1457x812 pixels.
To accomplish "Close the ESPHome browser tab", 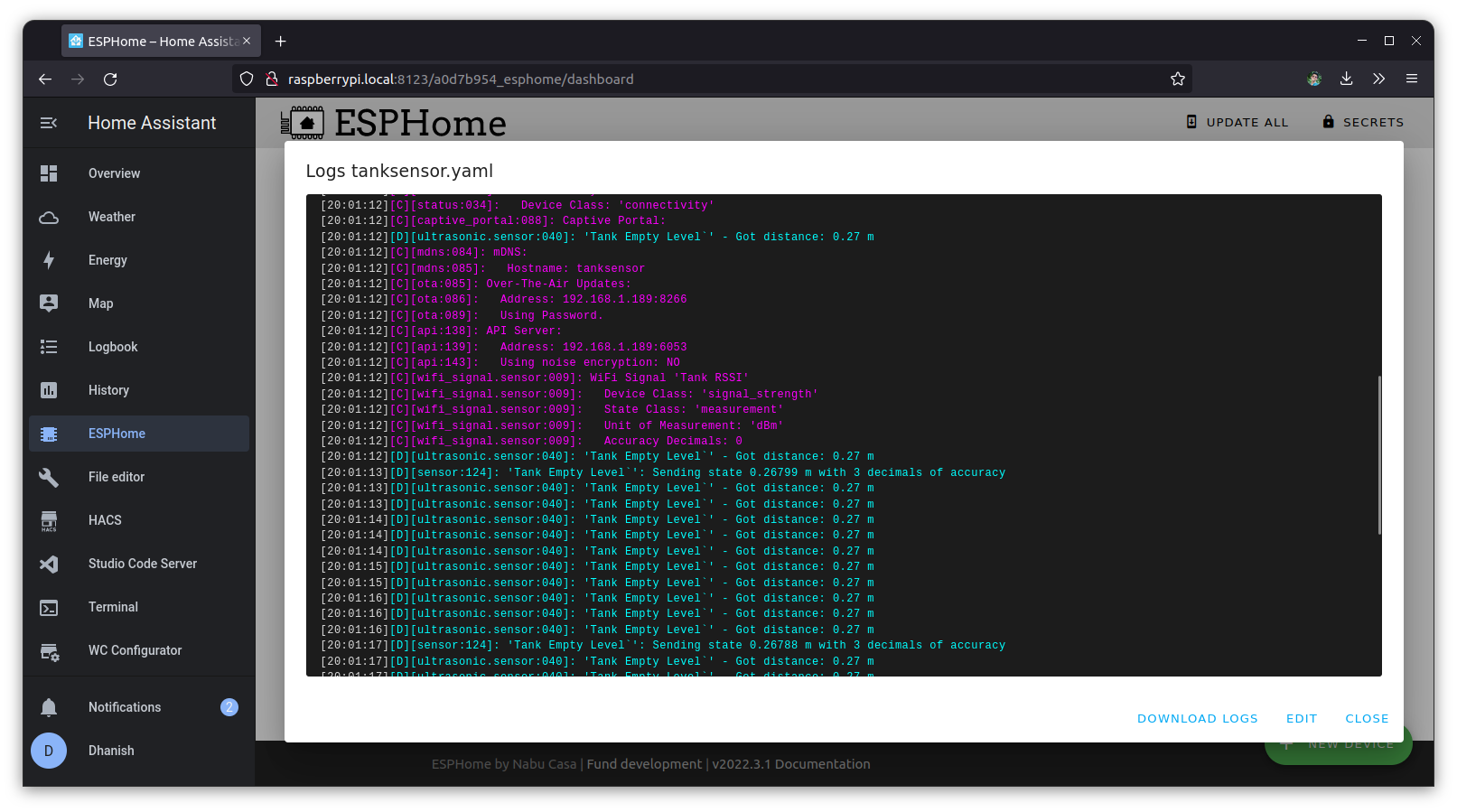I will pos(247,42).
